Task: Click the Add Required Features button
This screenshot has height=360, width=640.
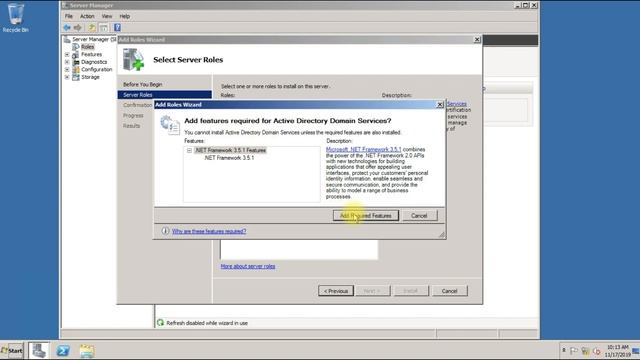Action: [x=366, y=216]
